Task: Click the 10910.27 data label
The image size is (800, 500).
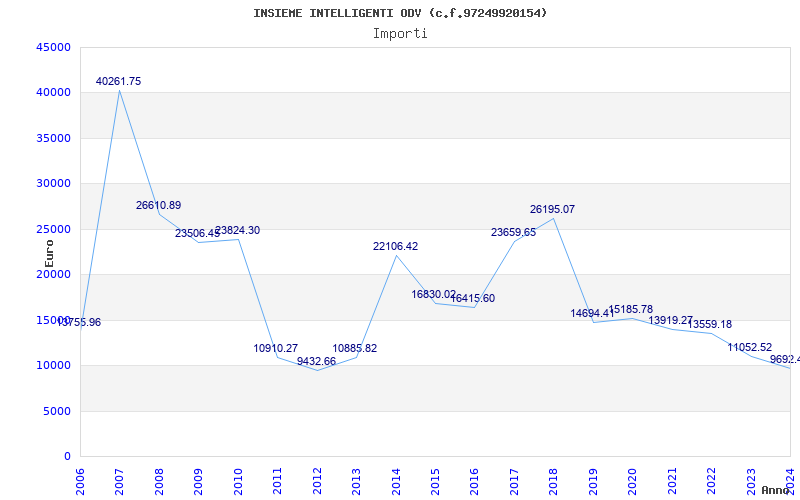Action: click(x=276, y=348)
